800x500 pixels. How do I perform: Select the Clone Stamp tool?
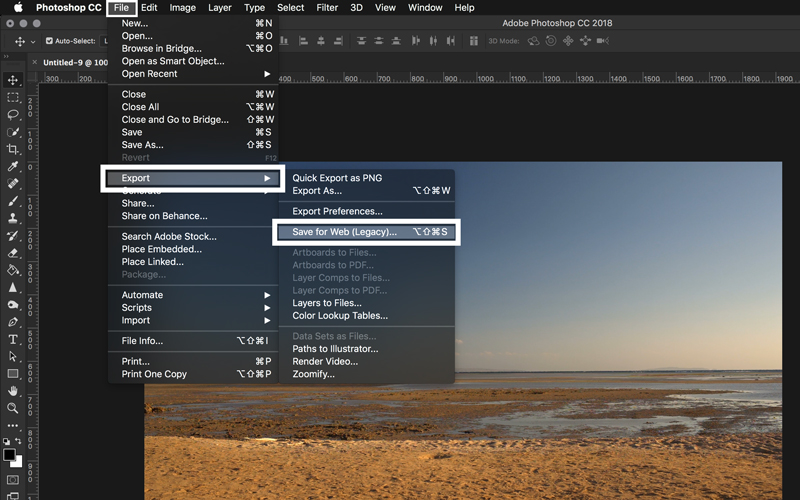pyautogui.click(x=13, y=218)
